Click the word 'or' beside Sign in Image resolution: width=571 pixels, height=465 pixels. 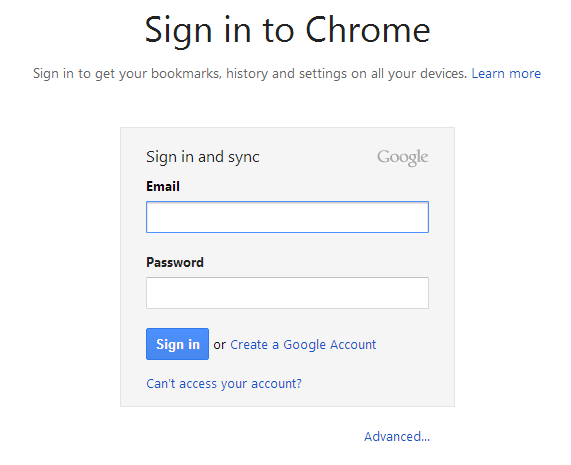pyautogui.click(x=220, y=344)
